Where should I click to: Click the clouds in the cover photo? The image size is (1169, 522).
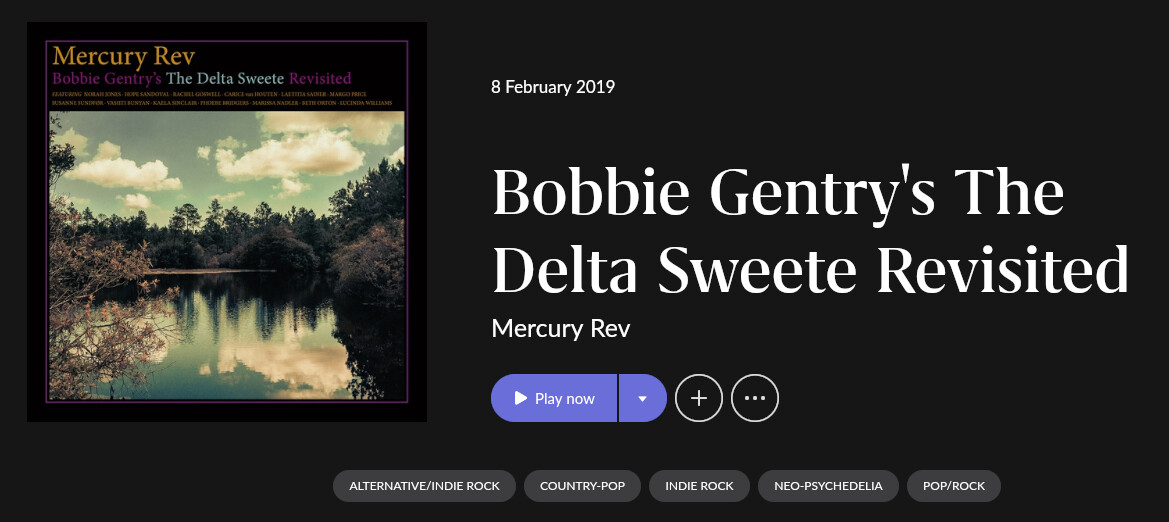pos(291,155)
